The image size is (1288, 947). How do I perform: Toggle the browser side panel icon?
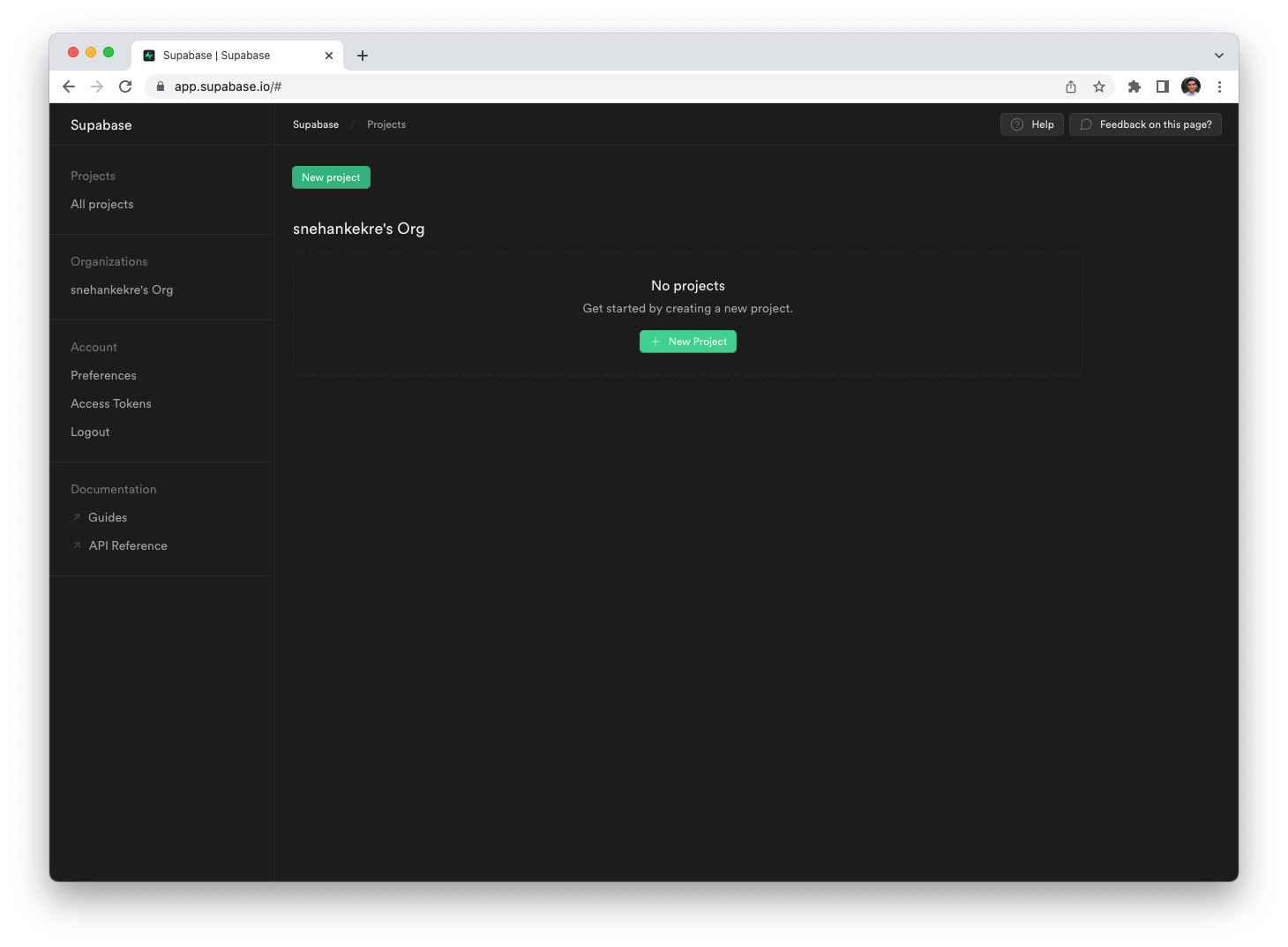(1163, 86)
